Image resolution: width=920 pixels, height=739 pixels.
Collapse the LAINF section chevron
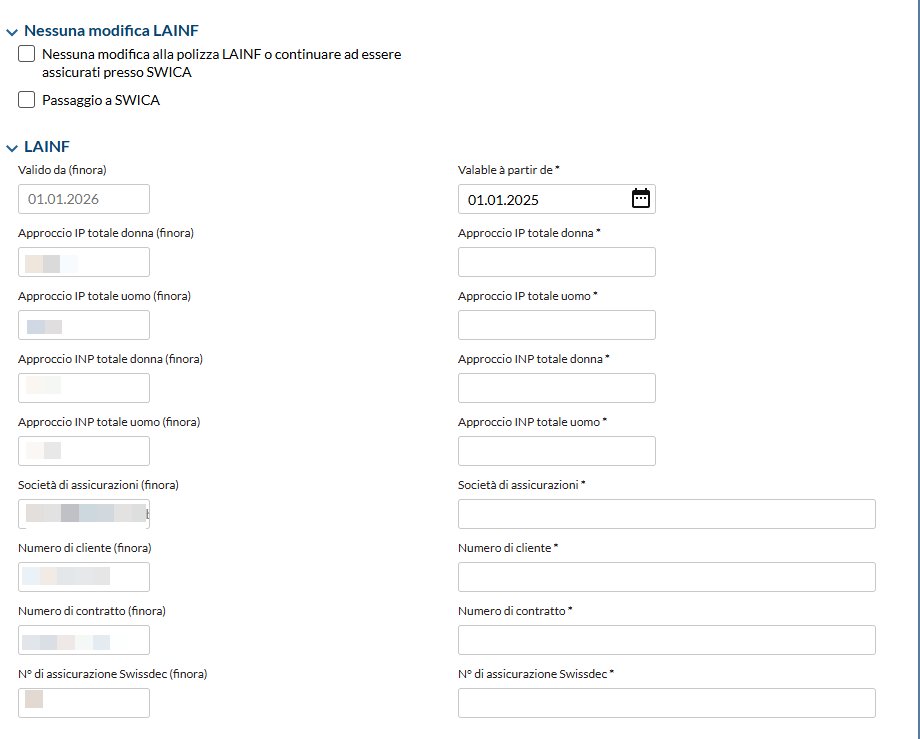[12, 148]
